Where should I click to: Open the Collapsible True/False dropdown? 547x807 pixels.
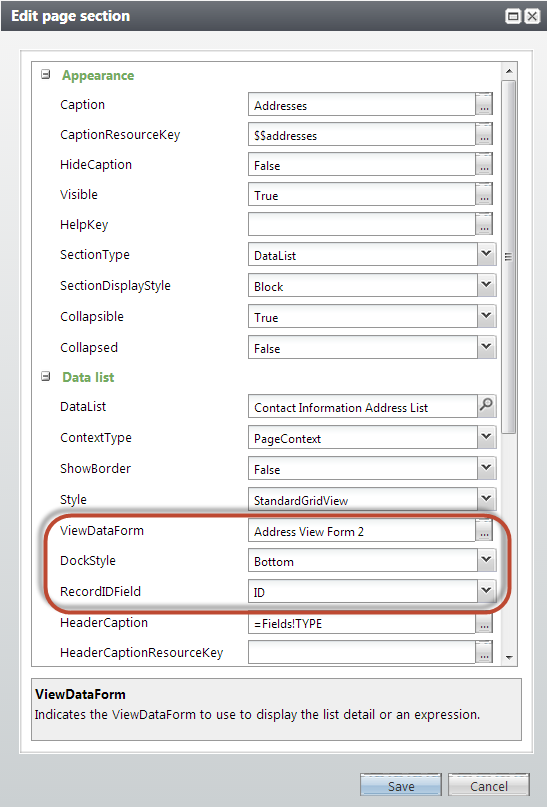(x=486, y=316)
